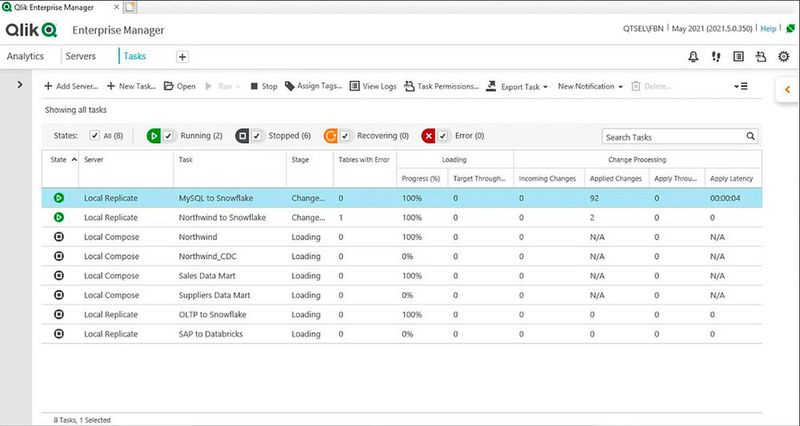800x426 pixels.
Task: Click stopped state icon of Suppliers Data Mart
Action: point(59,295)
